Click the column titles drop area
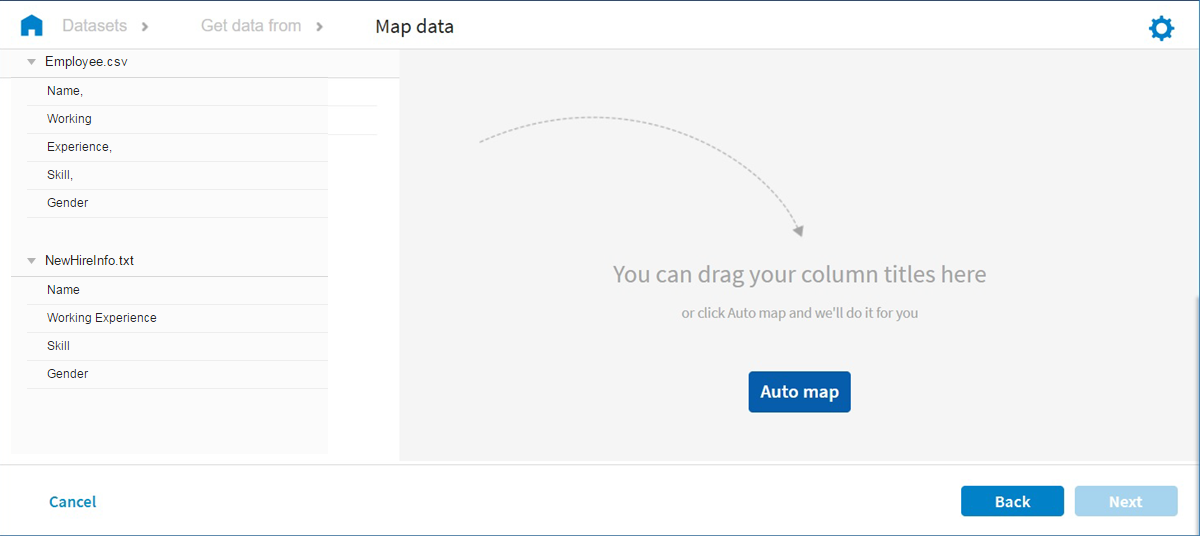The image size is (1200, 537). tap(799, 275)
